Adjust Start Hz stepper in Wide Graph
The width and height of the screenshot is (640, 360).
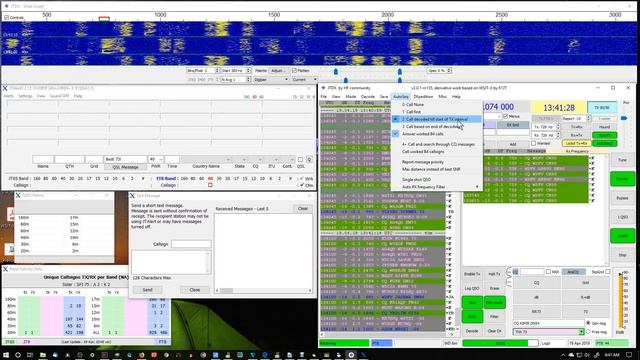tap(248, 71)
